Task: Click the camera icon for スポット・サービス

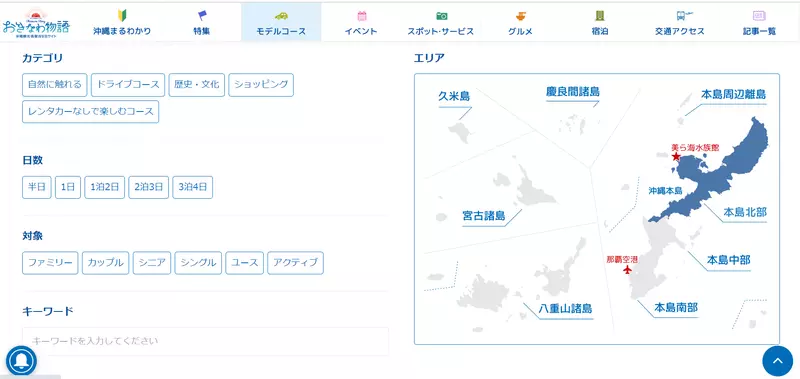Action: coord(441,16)
